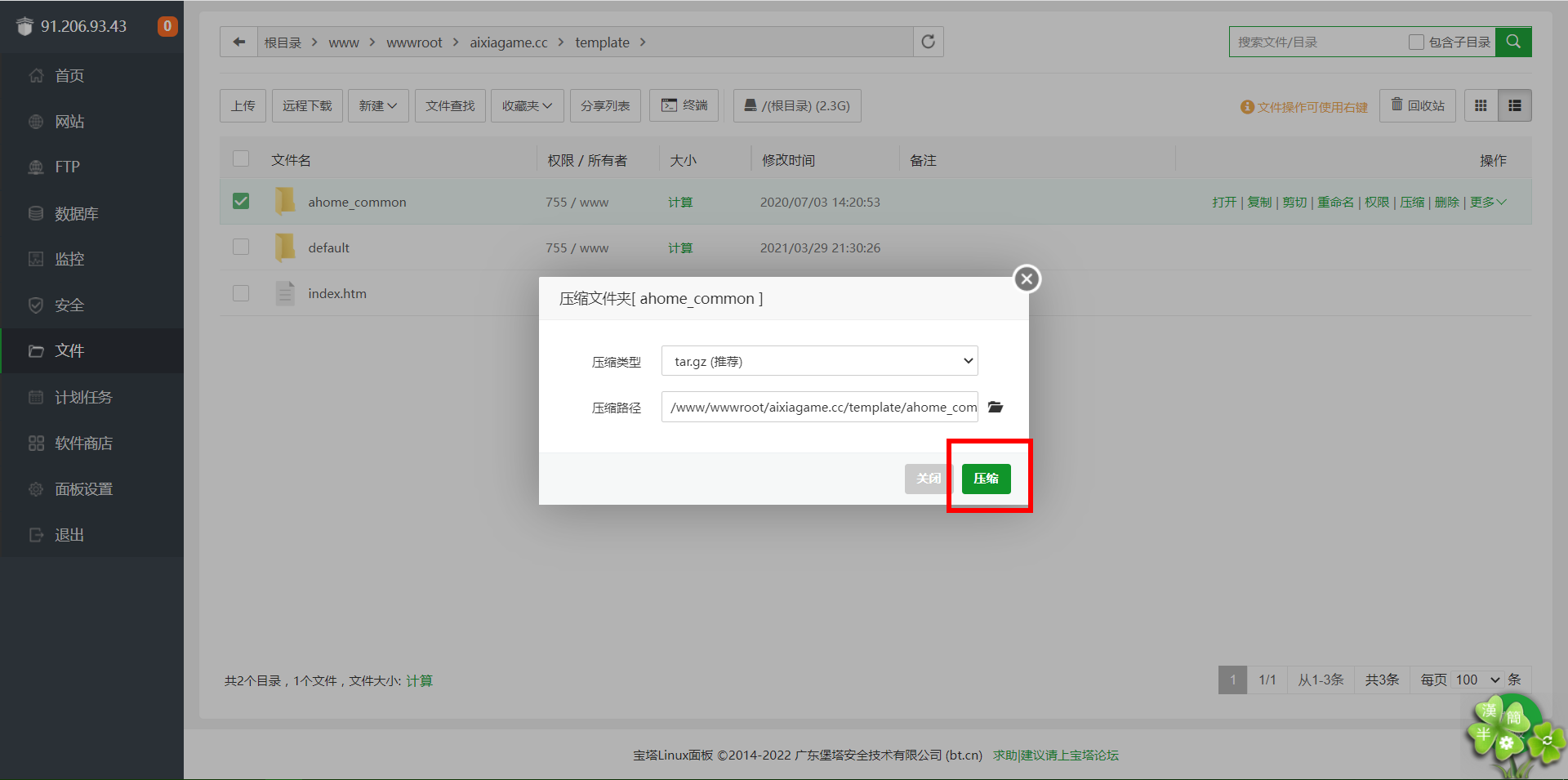Open 面板设置 in sidebar
The height and width of the screenshot is (780, 1568).
click(91, 488)
